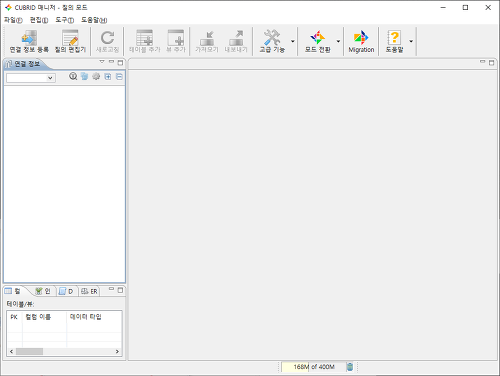Run garbage collector trash icon in status bar
The height and width of the screenshot is (376, 500).
(350, 367)
